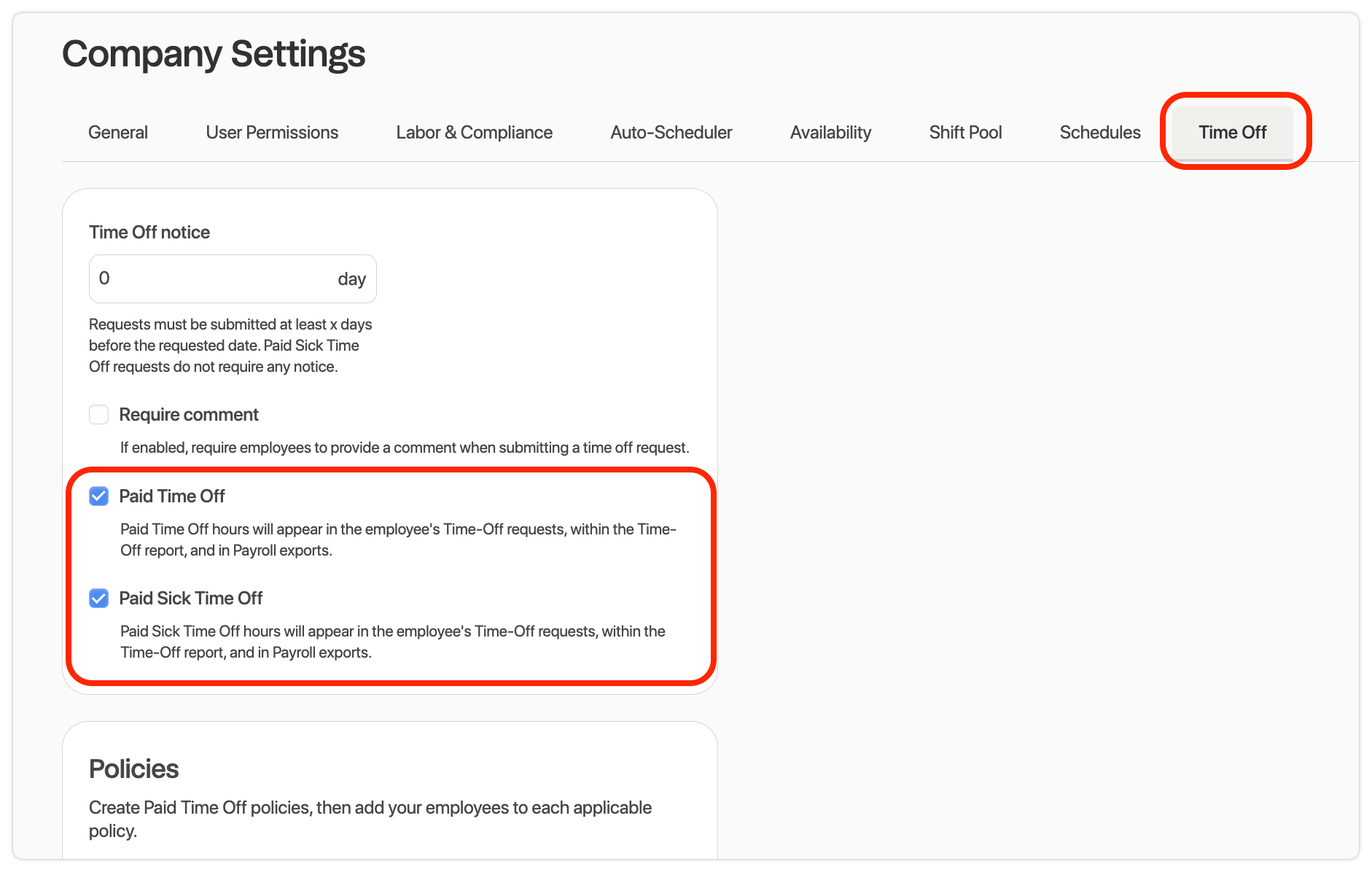Screen dimensions: 1372x872
Task: Click the "Paid Time Off" label text
Action: pyautogui.click(x=172, y=497)
